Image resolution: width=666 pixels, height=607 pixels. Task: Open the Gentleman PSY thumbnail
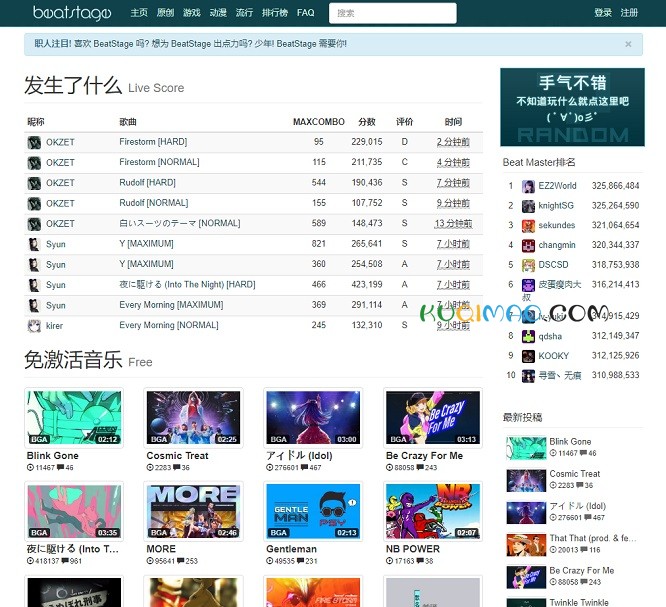coord(313,511)
